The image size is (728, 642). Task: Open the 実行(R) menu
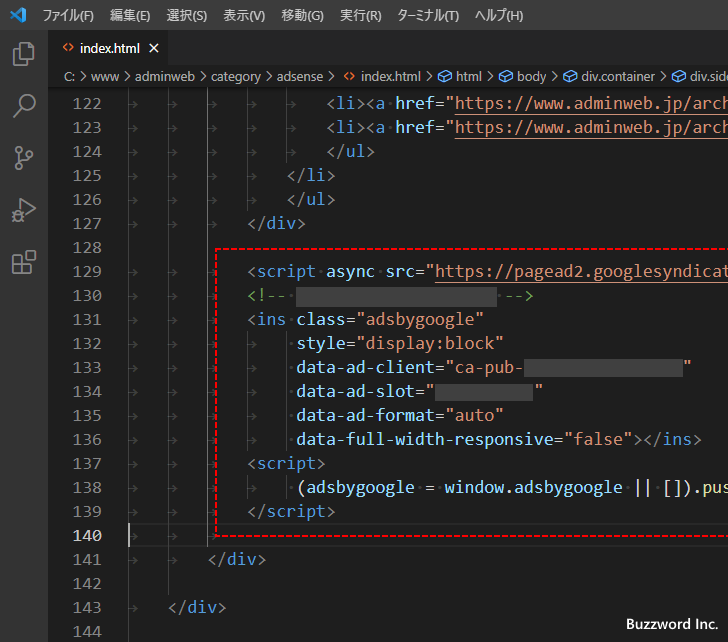click(360, 15)
